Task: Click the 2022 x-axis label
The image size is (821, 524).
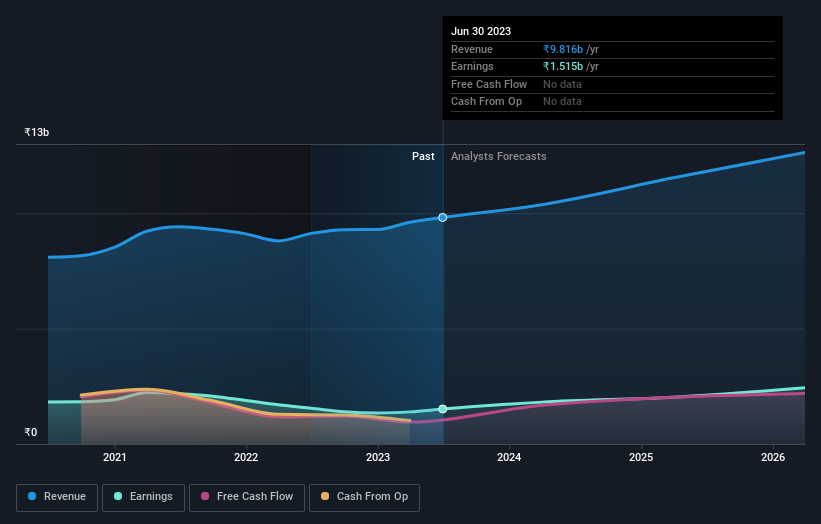Action: pyautogui.click(x=246, y=458)
